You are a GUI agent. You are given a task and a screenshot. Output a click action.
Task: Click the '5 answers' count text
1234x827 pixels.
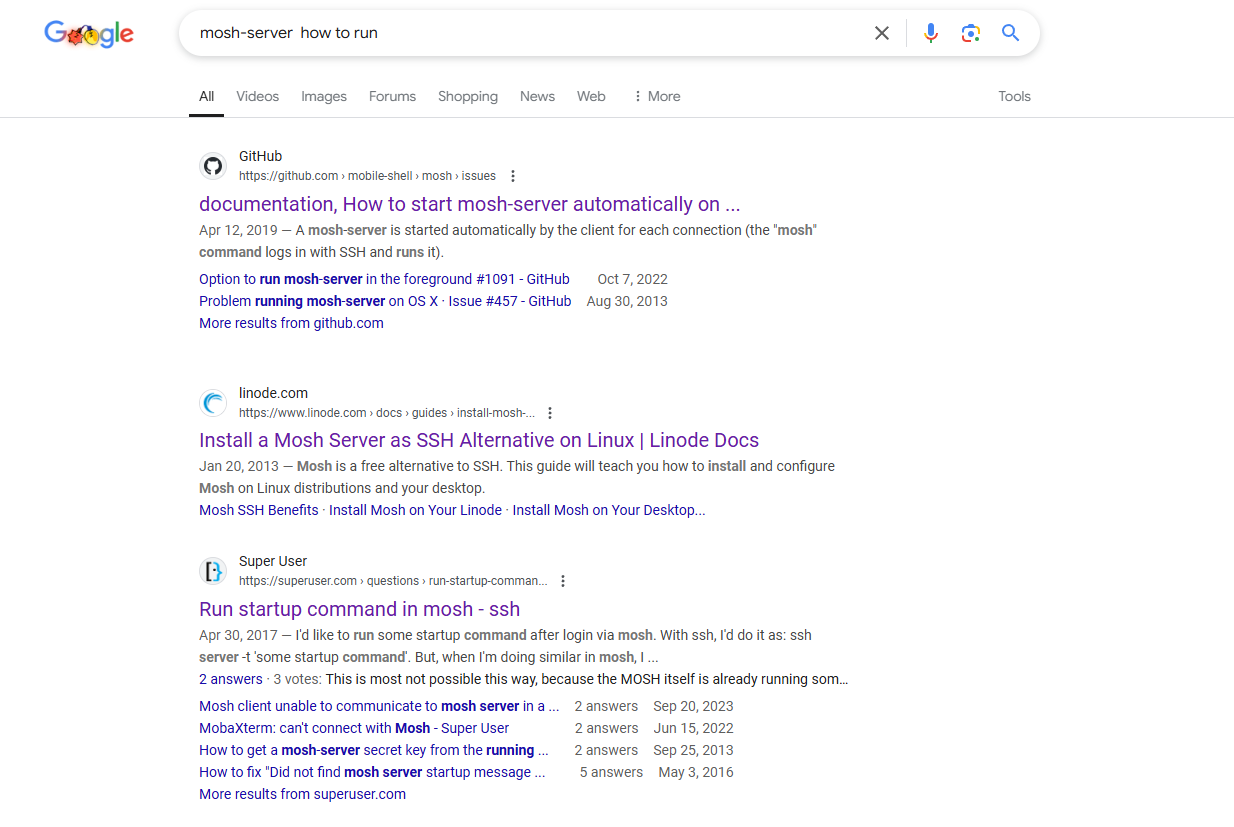pos(611,772)
